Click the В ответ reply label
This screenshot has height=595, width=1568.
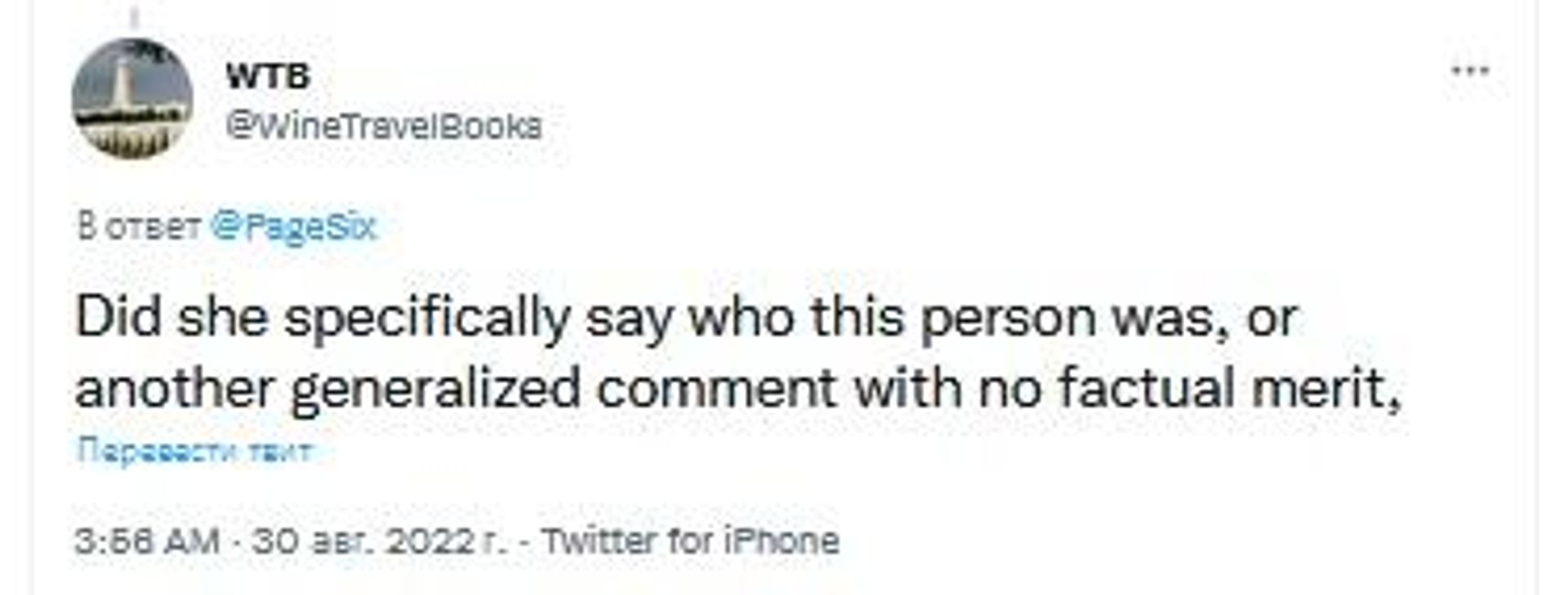click(x=138, y=226)
